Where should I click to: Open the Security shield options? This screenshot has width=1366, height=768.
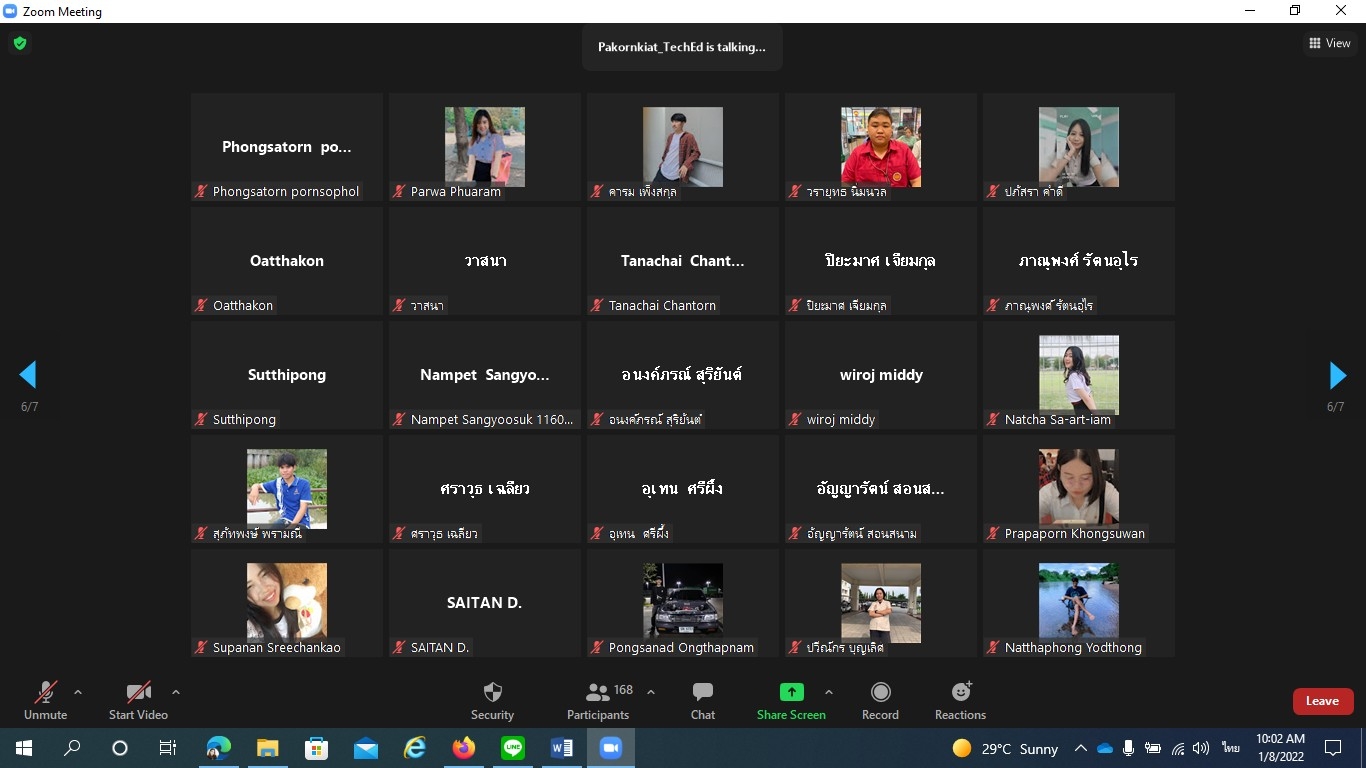pos(492,700)
